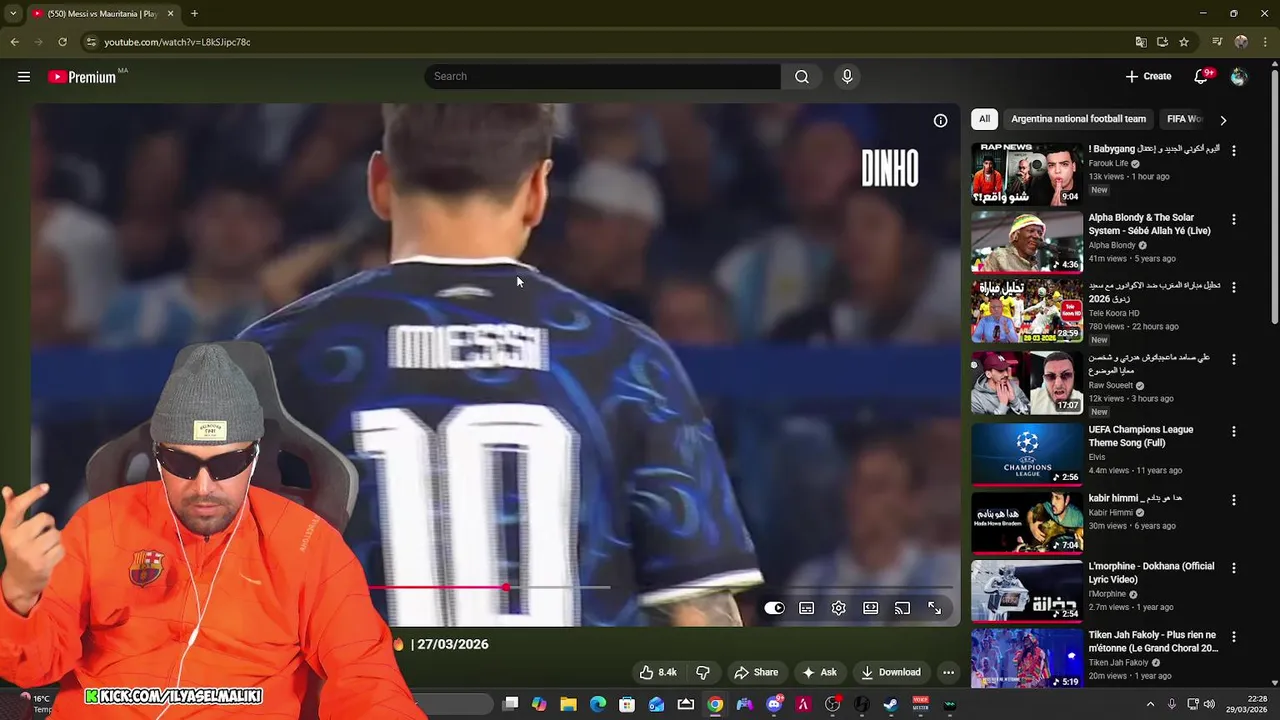
Task: Seek video using red progress bar
Action: (506, 587)
